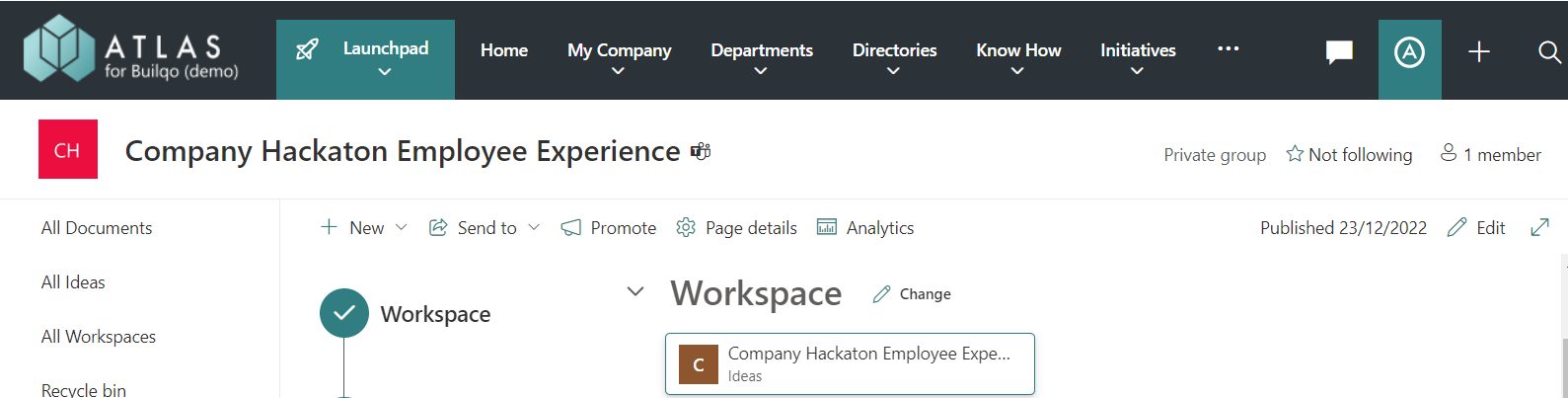
Task: Click the Atlas circular A icon
Action: coord(1409,51)
